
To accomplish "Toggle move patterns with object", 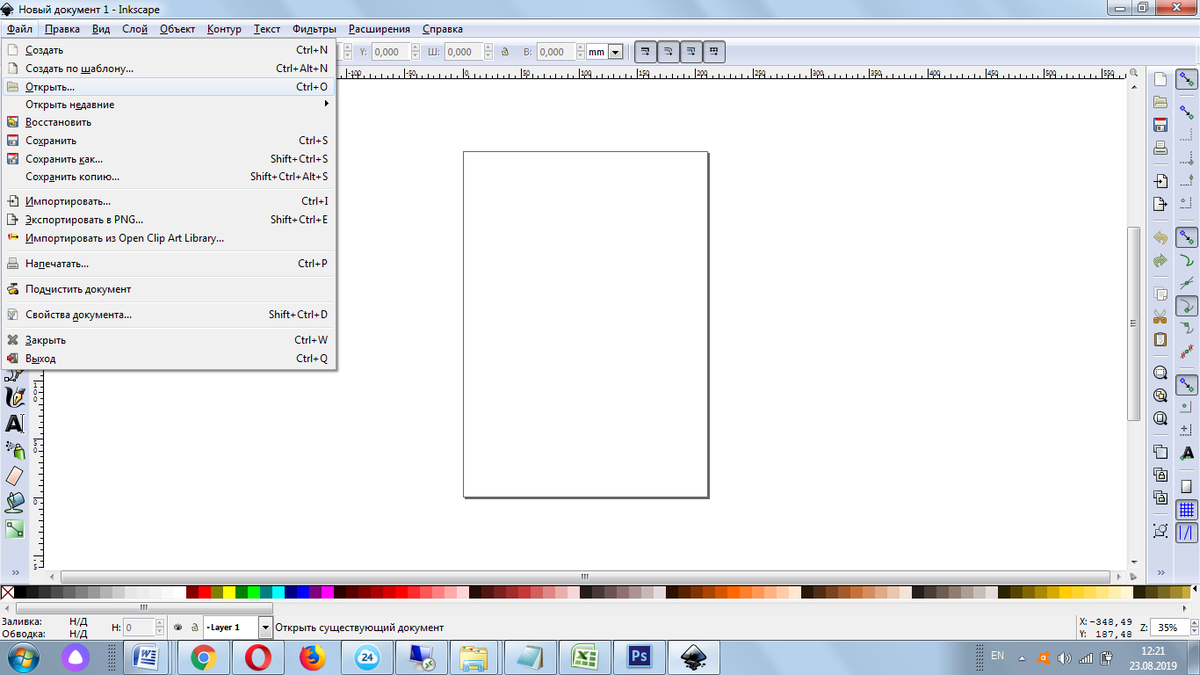I will click(x=714, y=51).
